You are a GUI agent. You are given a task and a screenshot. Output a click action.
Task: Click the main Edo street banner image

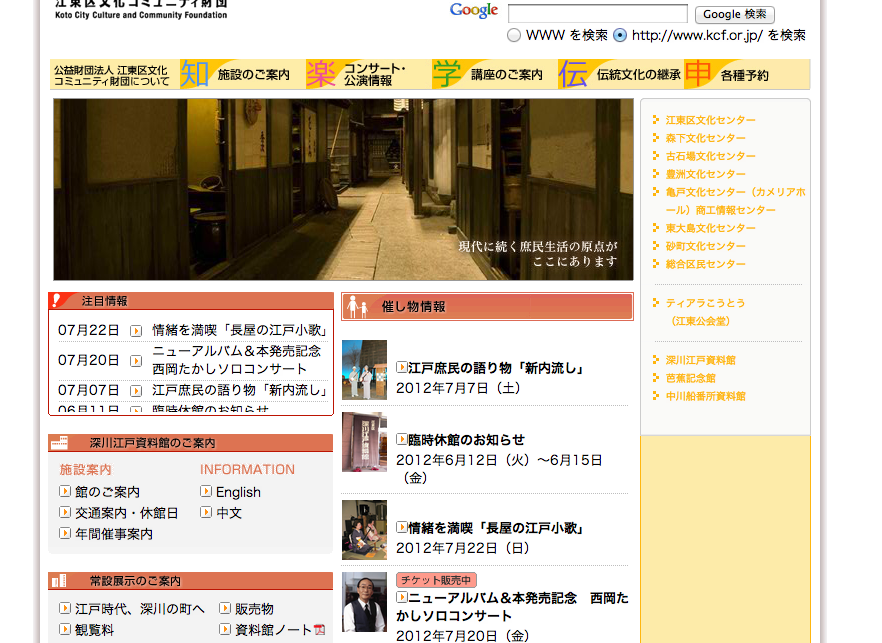(x=343, y=190)
